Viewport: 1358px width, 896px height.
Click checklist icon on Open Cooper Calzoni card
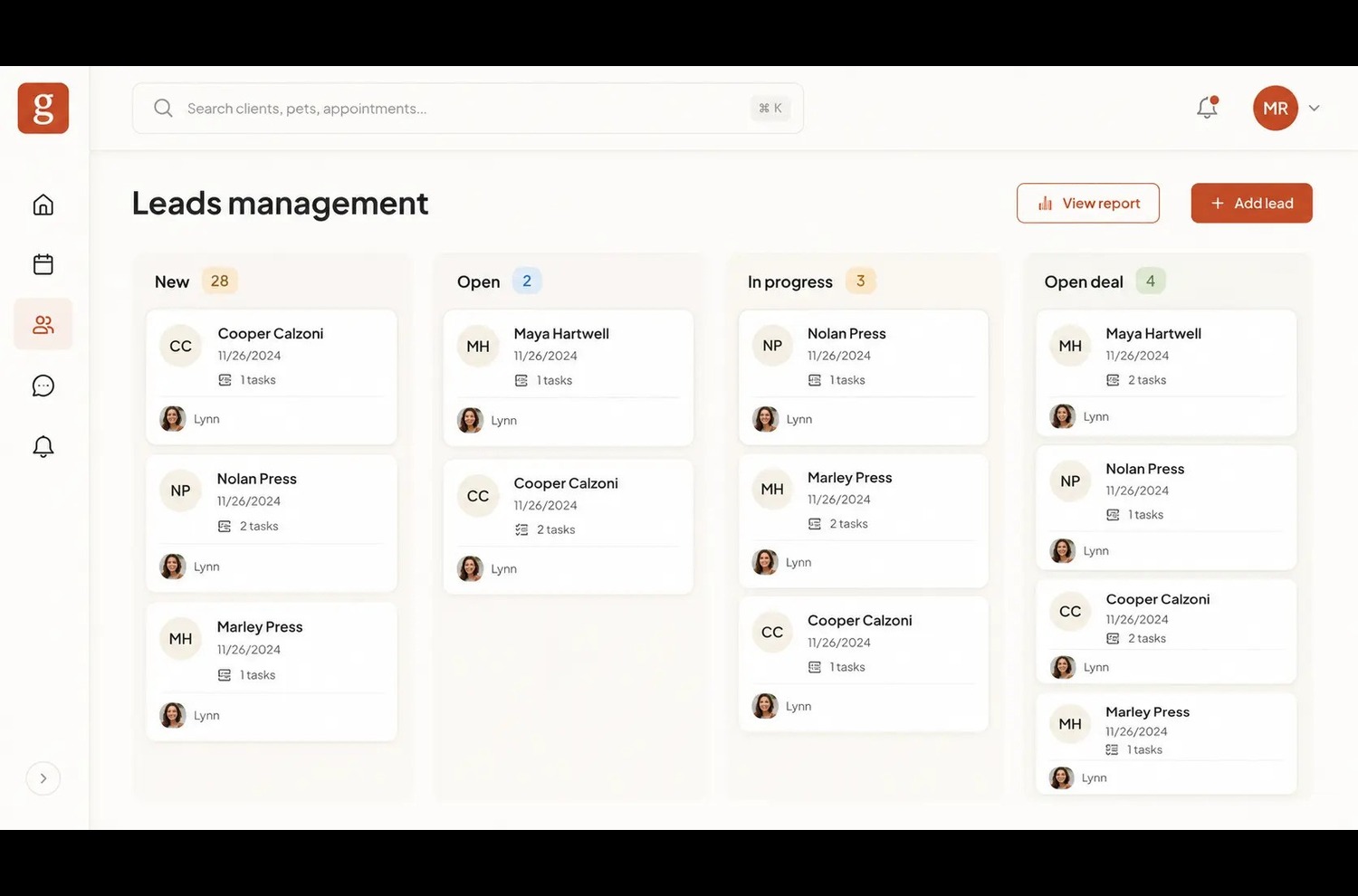[521, 529]
